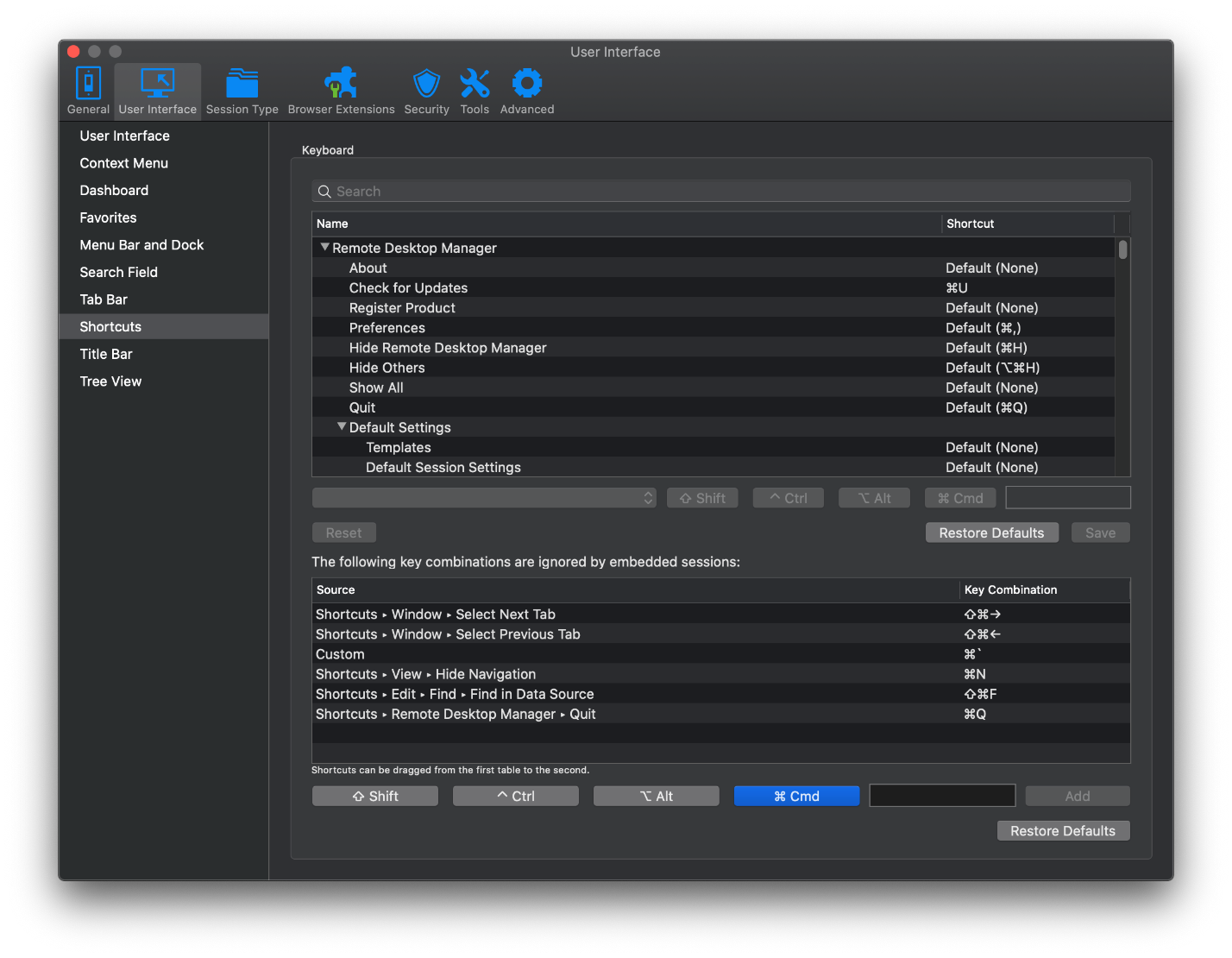Click the User Interface toolbar icon

point(158,85)
